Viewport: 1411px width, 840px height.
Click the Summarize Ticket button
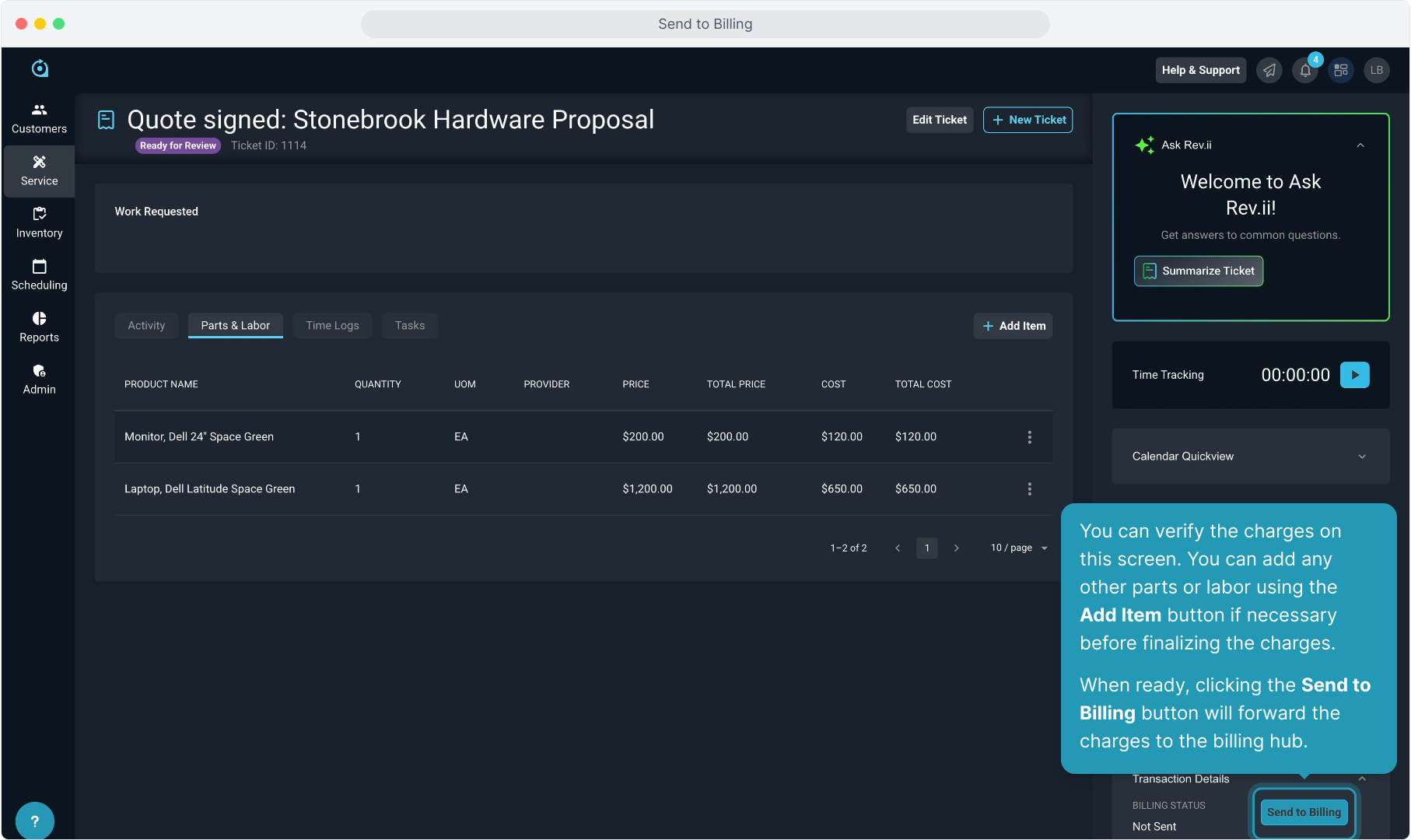(x=1198, y=271)
